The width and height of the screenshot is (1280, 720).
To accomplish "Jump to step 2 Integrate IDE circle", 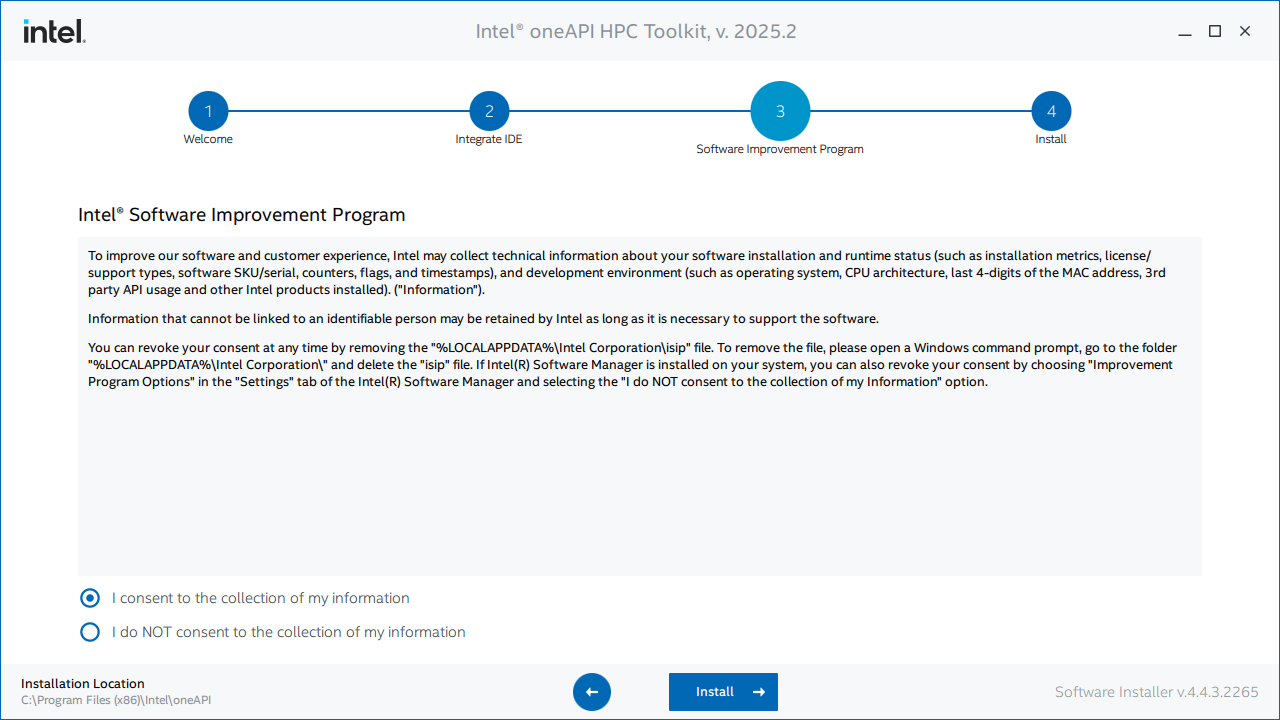I will coord(489,111).
